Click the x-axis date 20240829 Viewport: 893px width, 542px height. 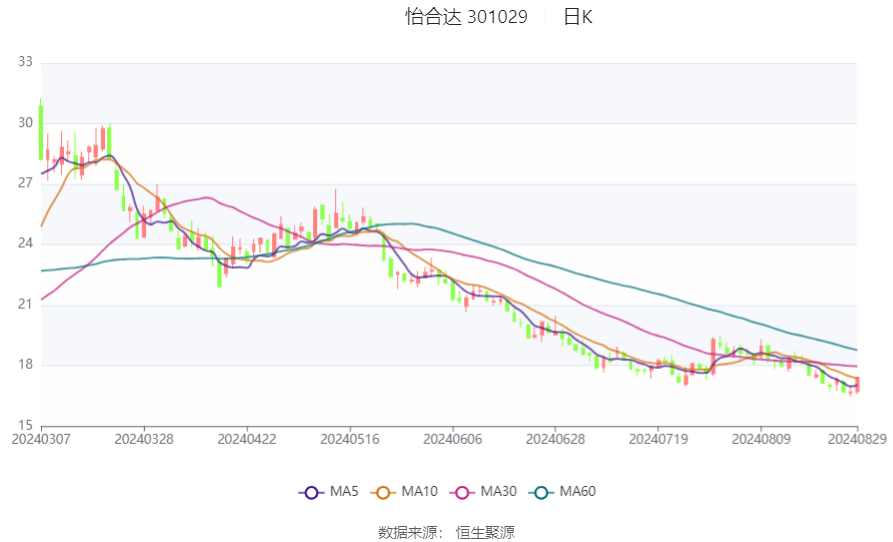point(857,440)
